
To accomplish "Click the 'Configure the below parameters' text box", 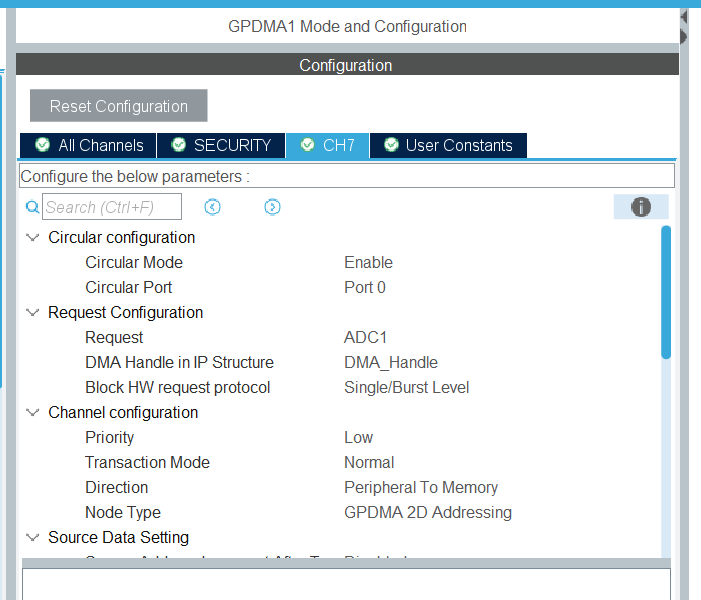I will [347, 176].
